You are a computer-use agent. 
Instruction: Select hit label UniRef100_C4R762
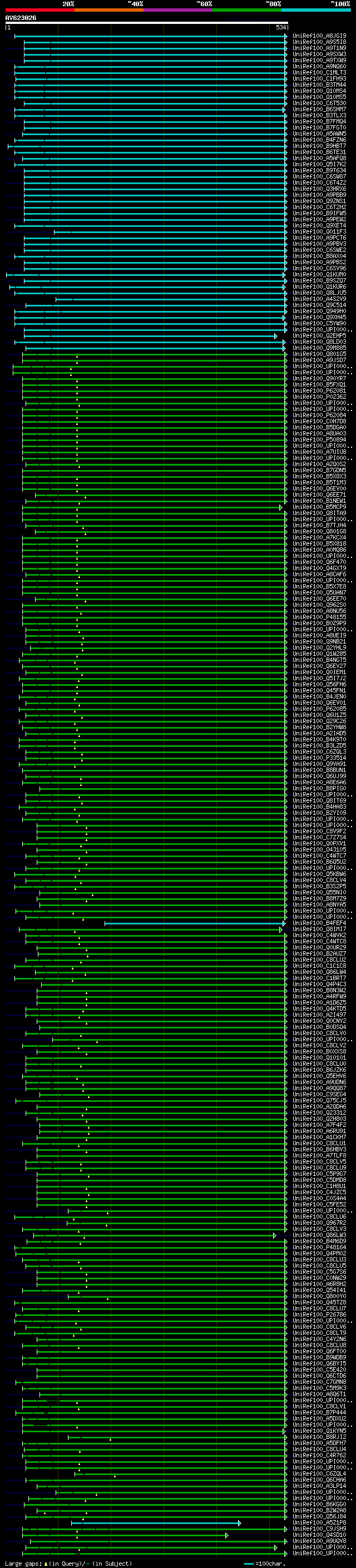coord(319,1456)
